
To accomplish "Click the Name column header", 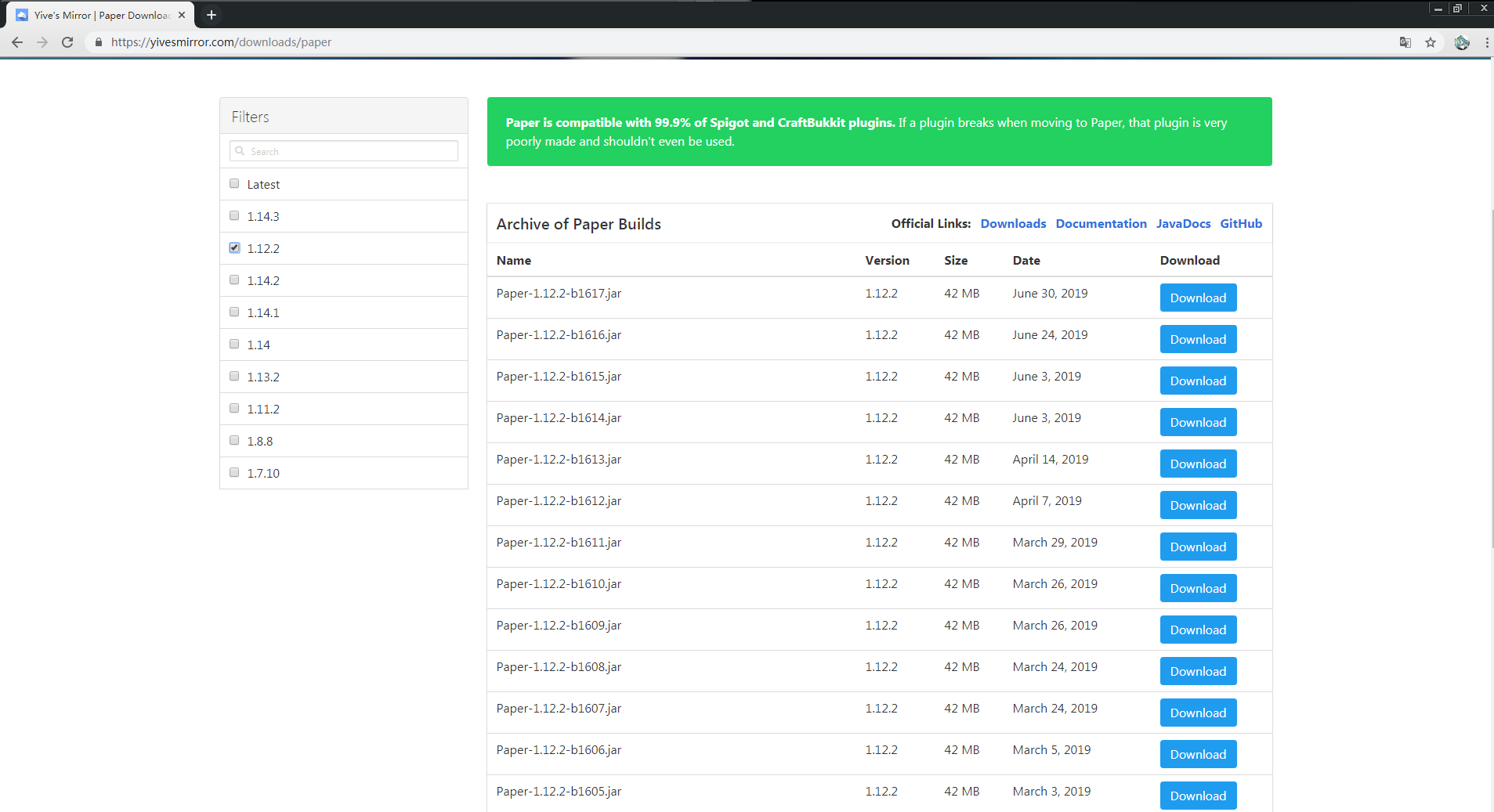I will [514, 261].
